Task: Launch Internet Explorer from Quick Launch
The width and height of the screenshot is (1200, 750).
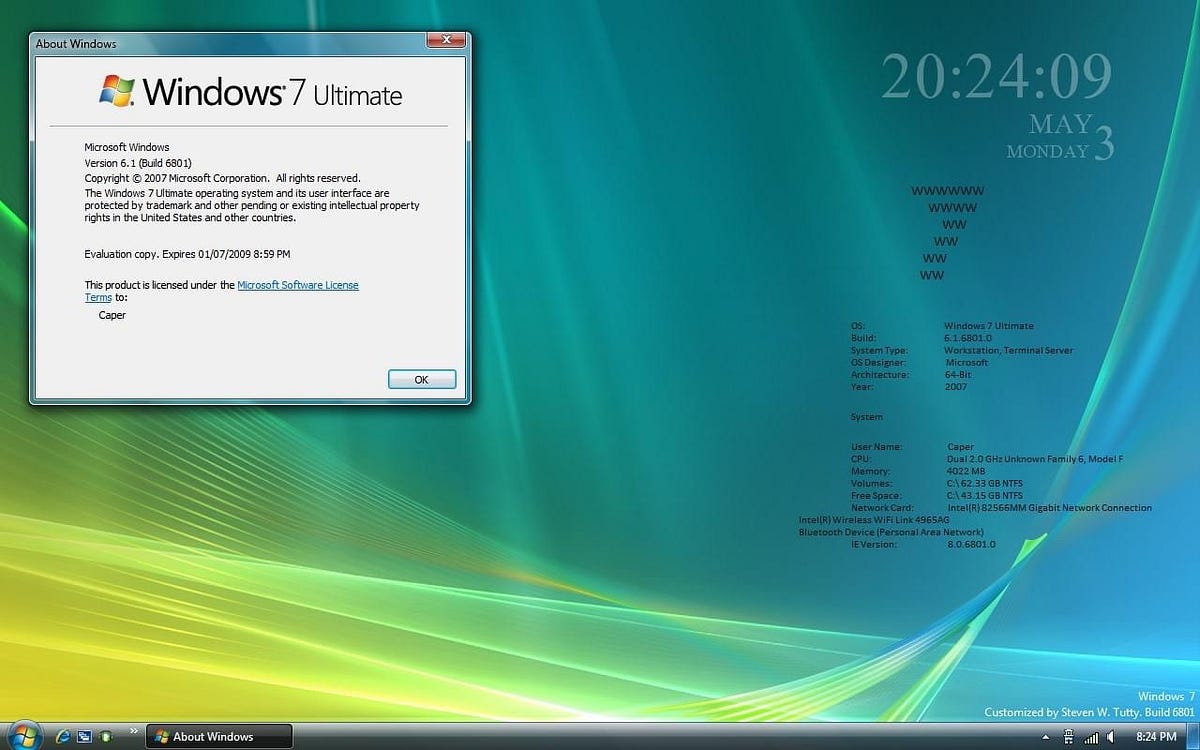Action: pos(63,736)
